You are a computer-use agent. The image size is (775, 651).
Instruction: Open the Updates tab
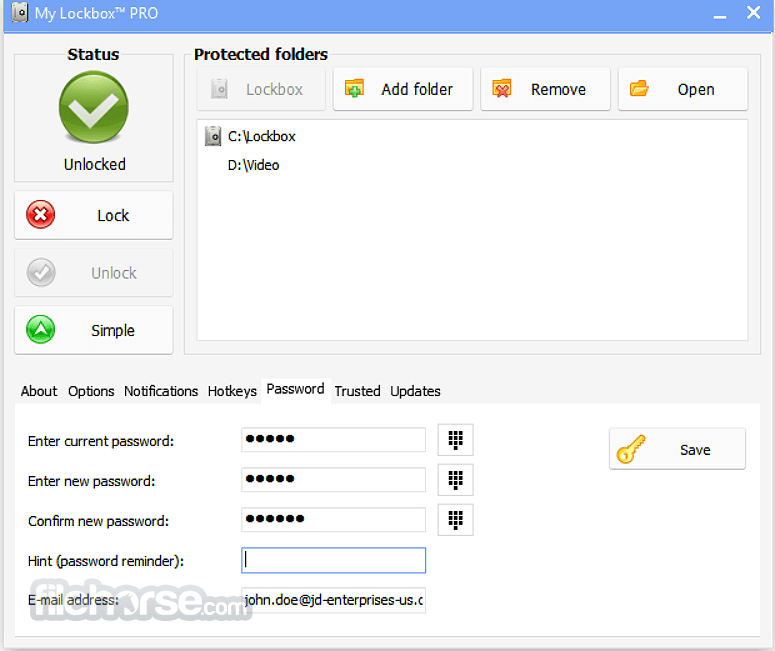pyautogui.click(x=415, y=391)
